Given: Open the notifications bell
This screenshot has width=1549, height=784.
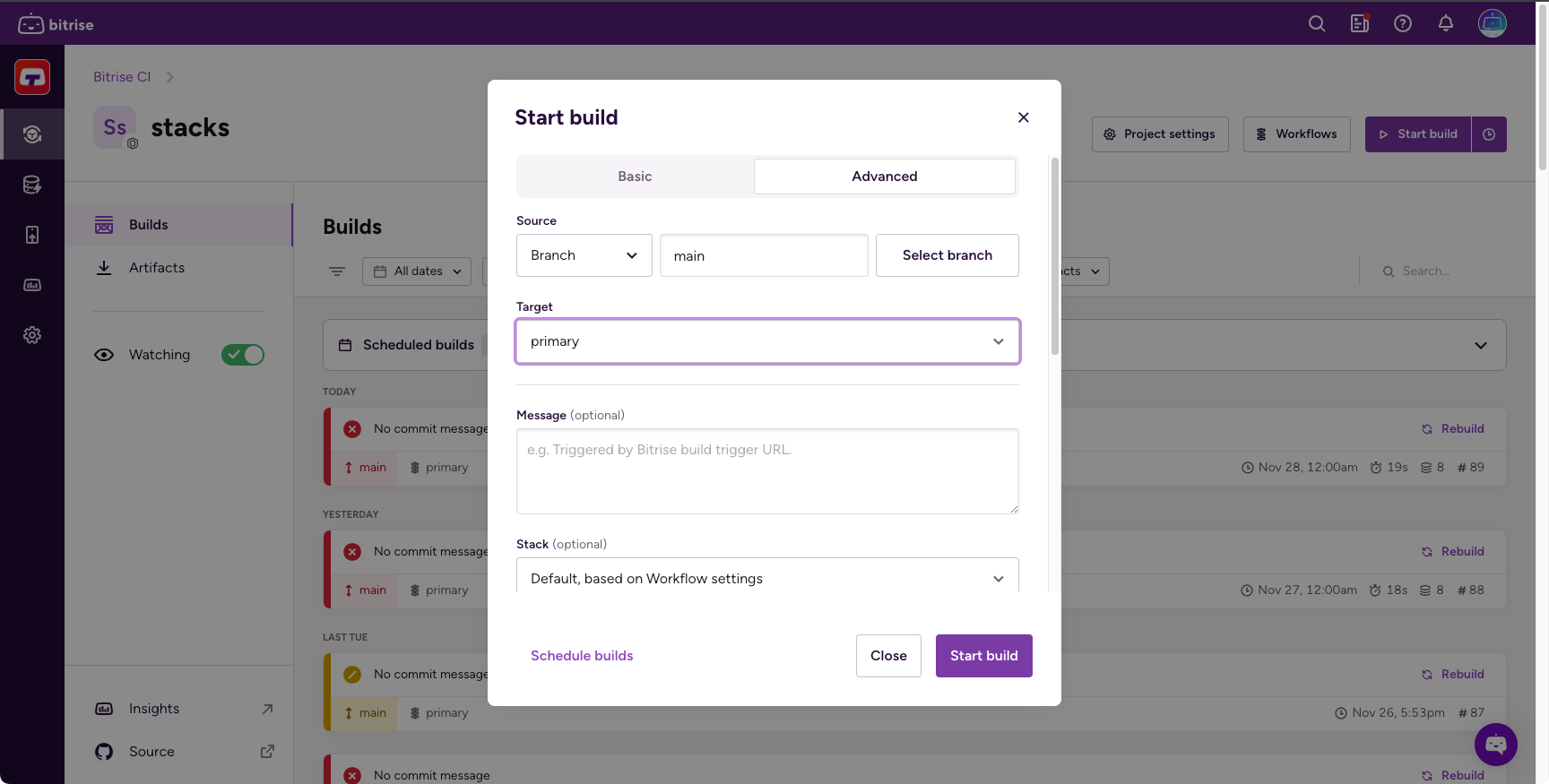Looking at the screenshot, I should (1445, 24).
